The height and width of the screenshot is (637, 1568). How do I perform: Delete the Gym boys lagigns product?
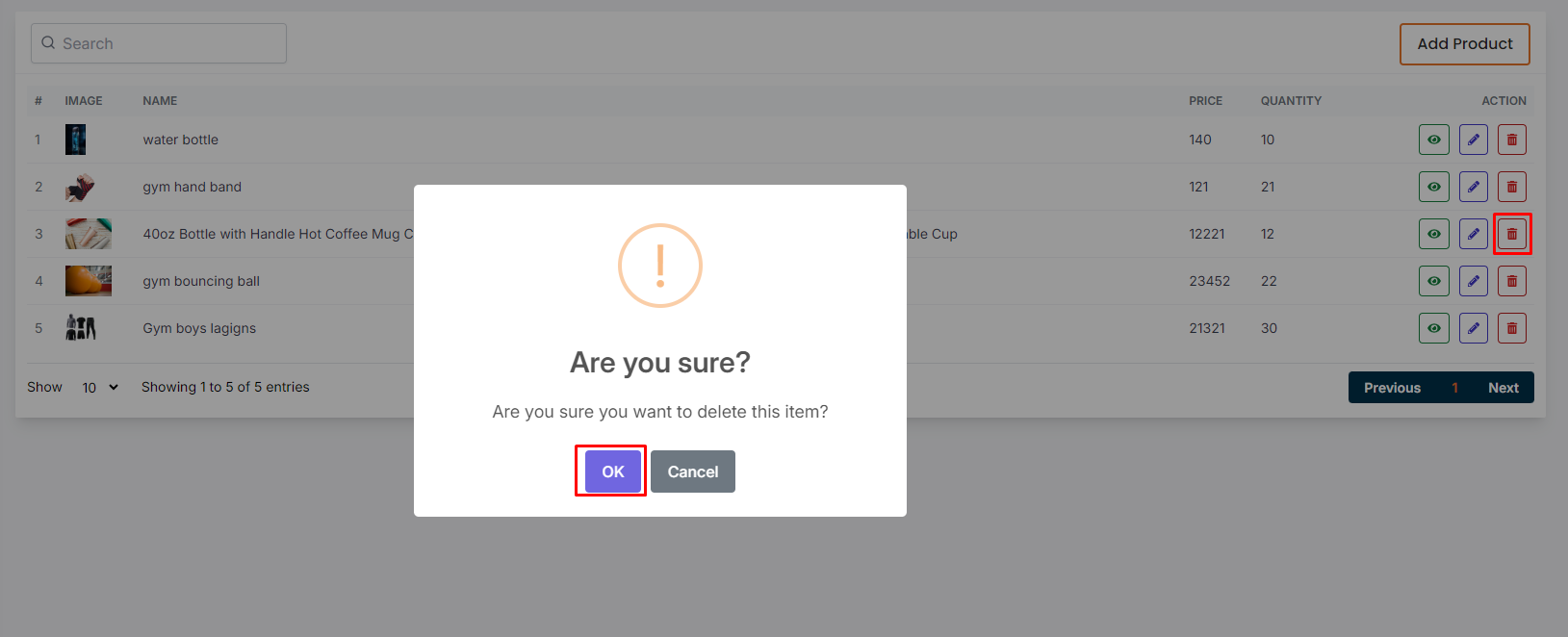click(1511, 328)
